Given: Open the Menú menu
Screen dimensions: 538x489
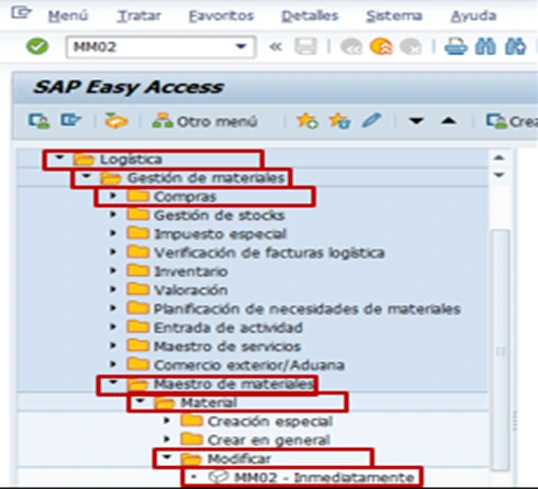Looking at the screenshot, I should pyautogui.click(x=68, y=16).
